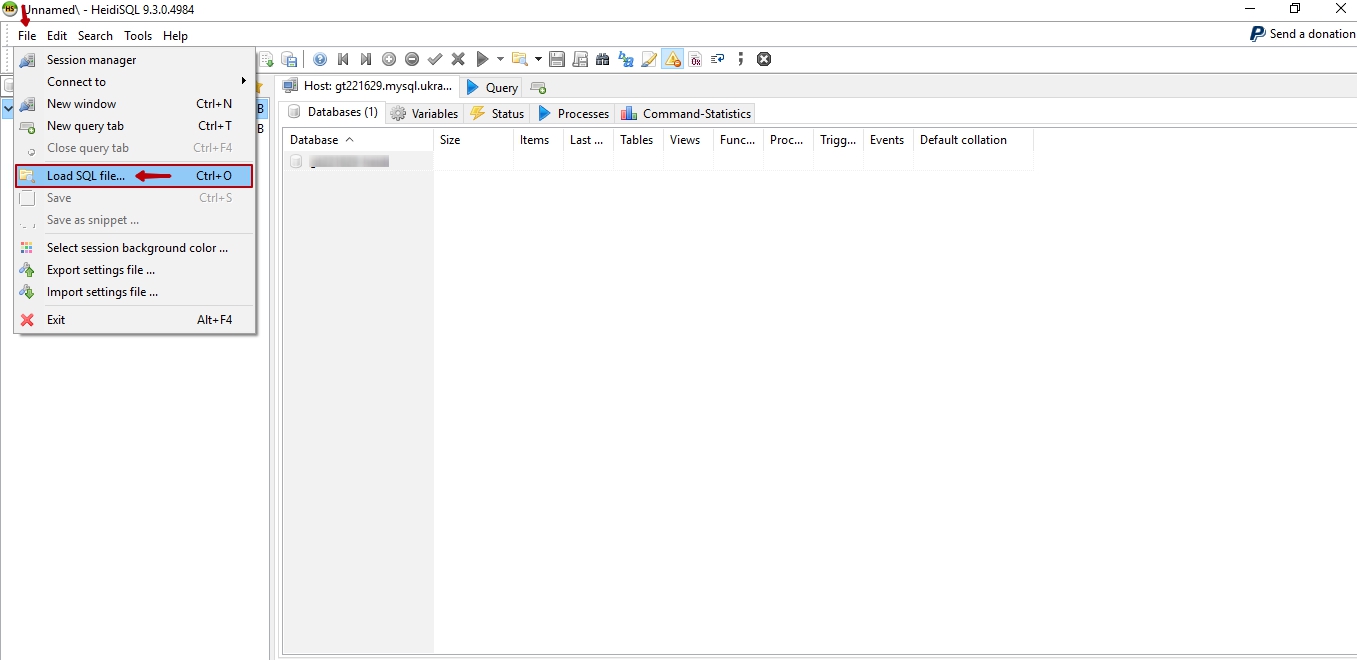Viewport: 1357px width, 660px height.
Task: Choose New query tab menu entry
Action: 135,126
